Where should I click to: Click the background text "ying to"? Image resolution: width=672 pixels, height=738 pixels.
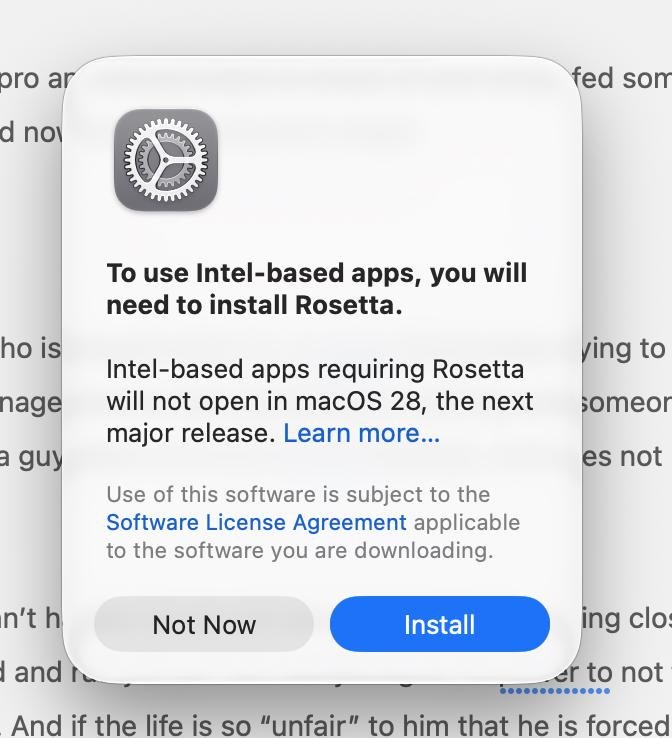(x=624, y=350)
